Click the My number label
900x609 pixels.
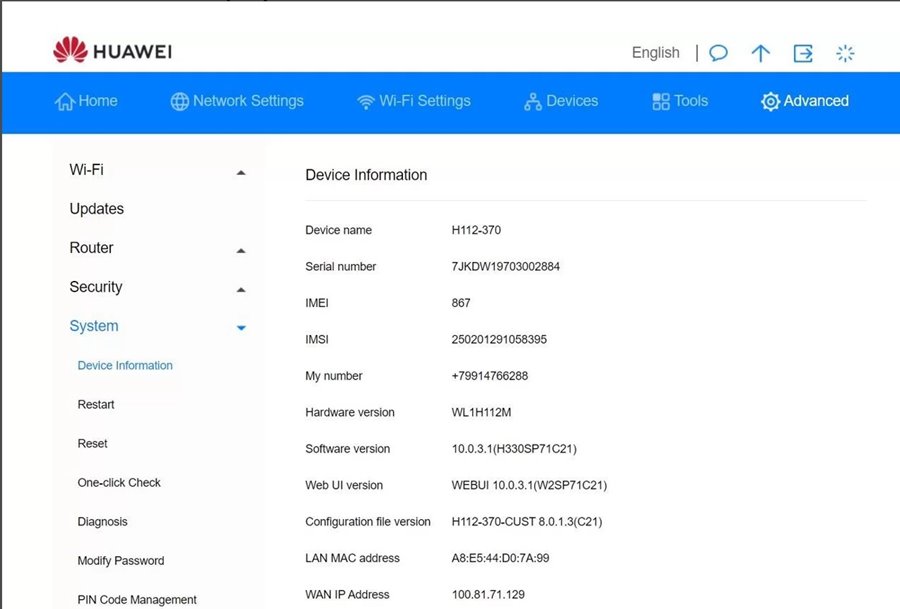click(x=333, y=376)
